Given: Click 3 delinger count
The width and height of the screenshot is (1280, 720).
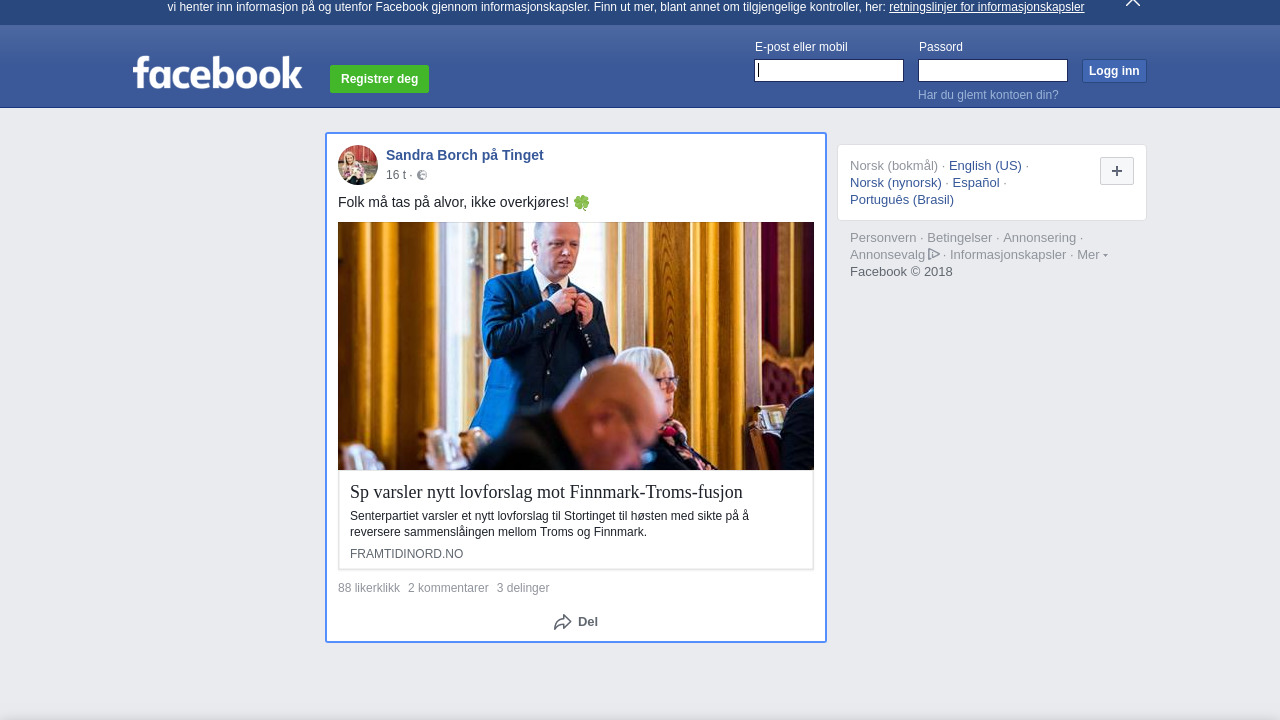Looking at the screenshot, I should point(523,588).
